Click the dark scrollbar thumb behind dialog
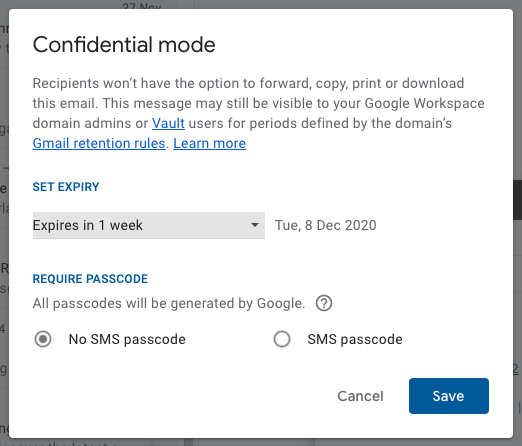 (518, 200)
